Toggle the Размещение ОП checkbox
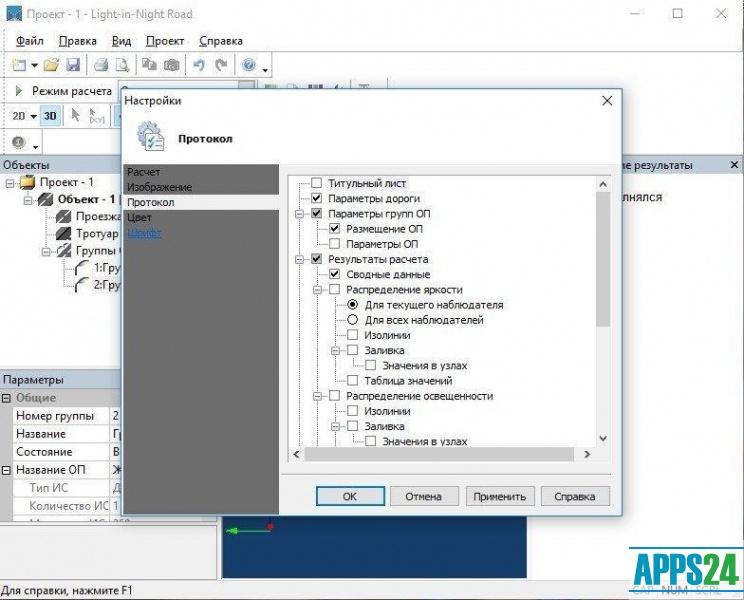Image resolution: width=744 pixels, height=600 pixels. (x=335, y=229)
